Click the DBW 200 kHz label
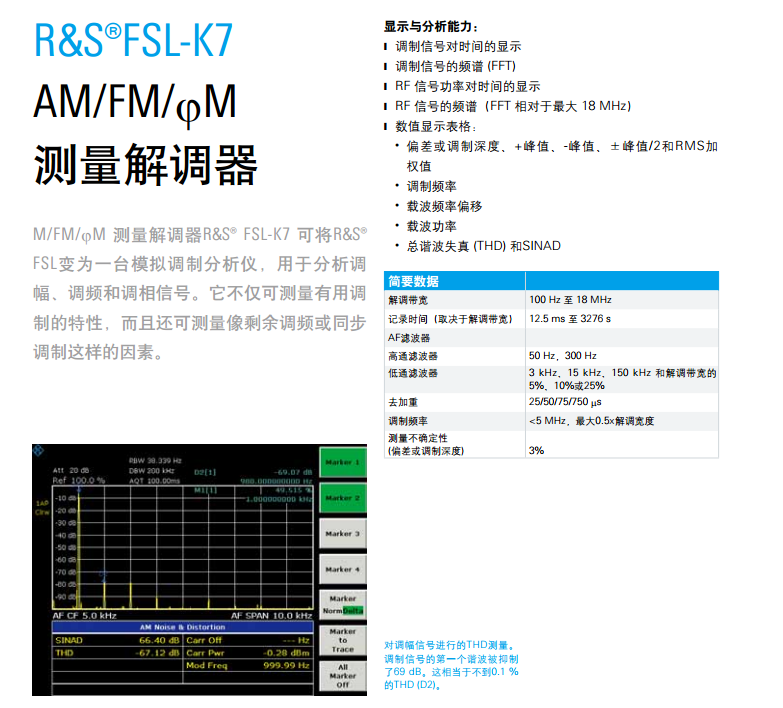The height and width of the screenshot is (708, 783). click(x=151, y=470)
